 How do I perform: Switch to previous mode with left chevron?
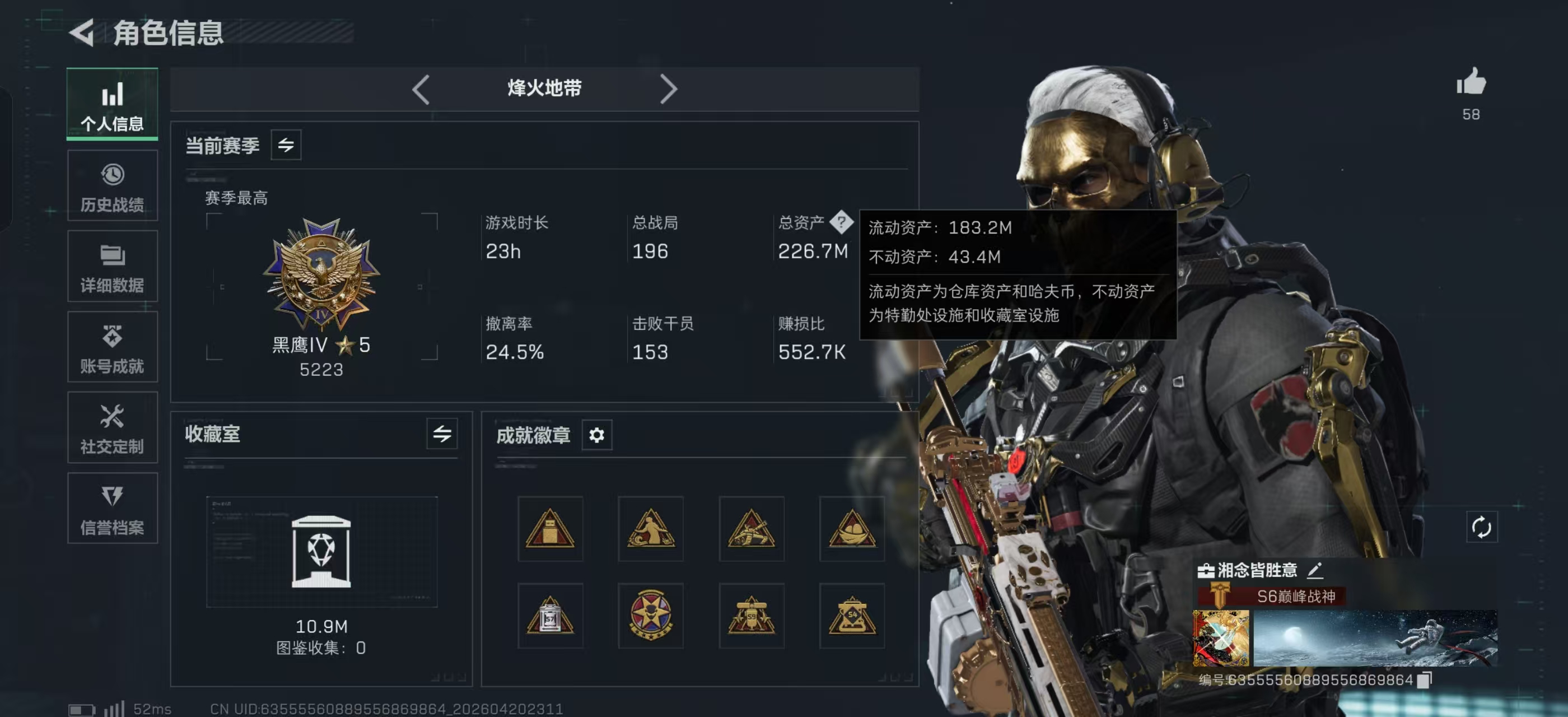coord(421,90)
